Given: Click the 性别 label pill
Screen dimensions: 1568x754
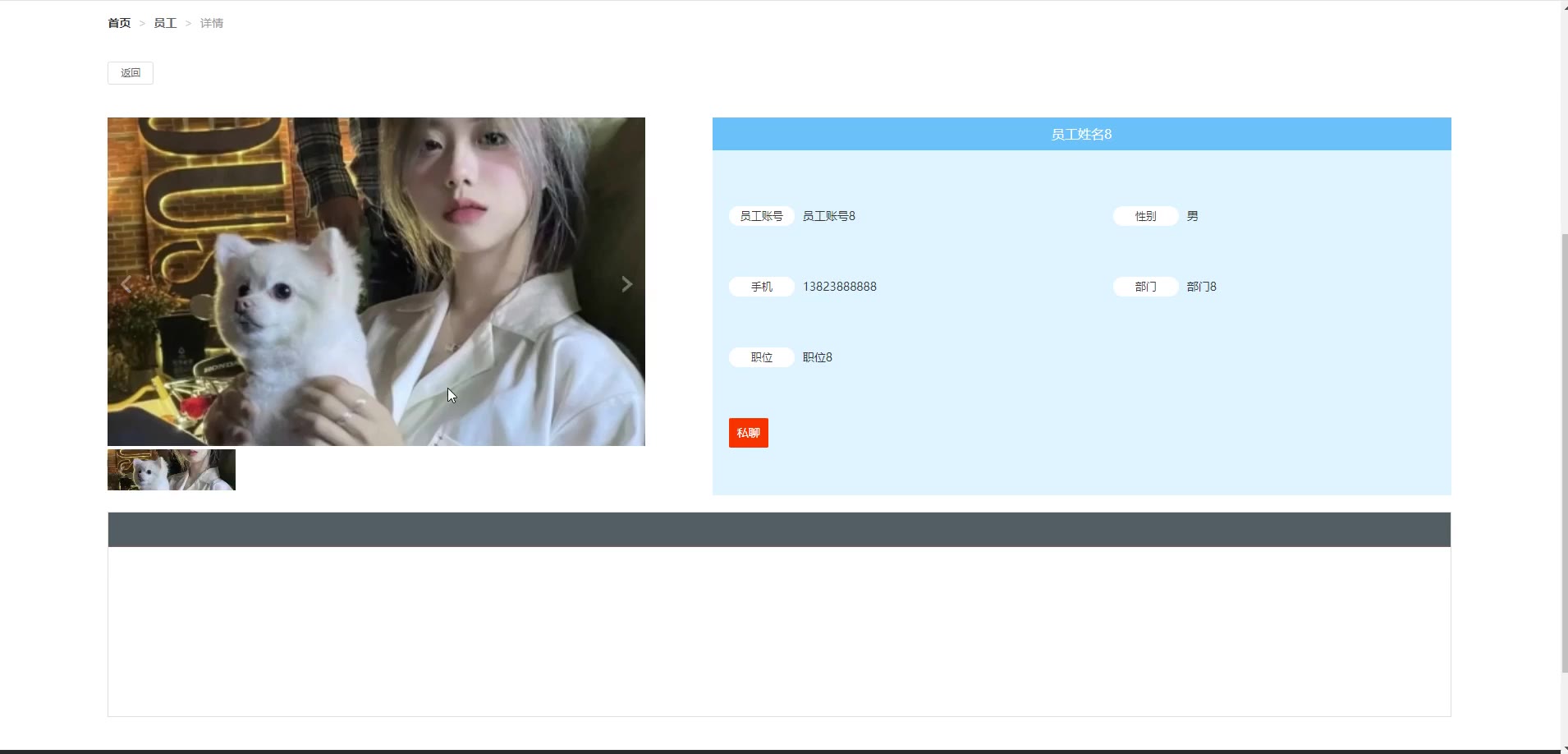Looking at the screenshot, I should [x=1146, y=216].
